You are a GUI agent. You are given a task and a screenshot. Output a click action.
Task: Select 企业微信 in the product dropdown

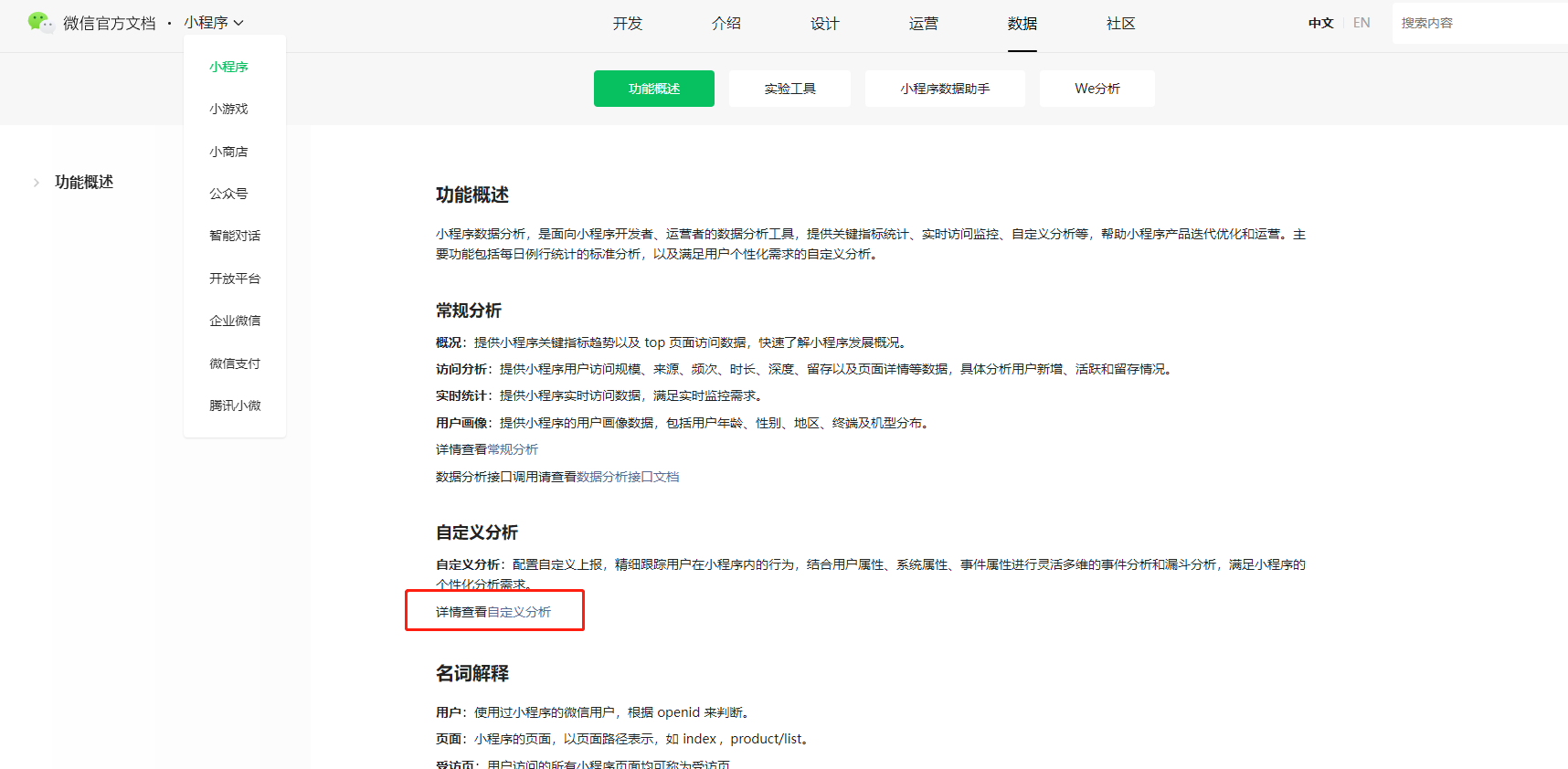coord(235,321)
